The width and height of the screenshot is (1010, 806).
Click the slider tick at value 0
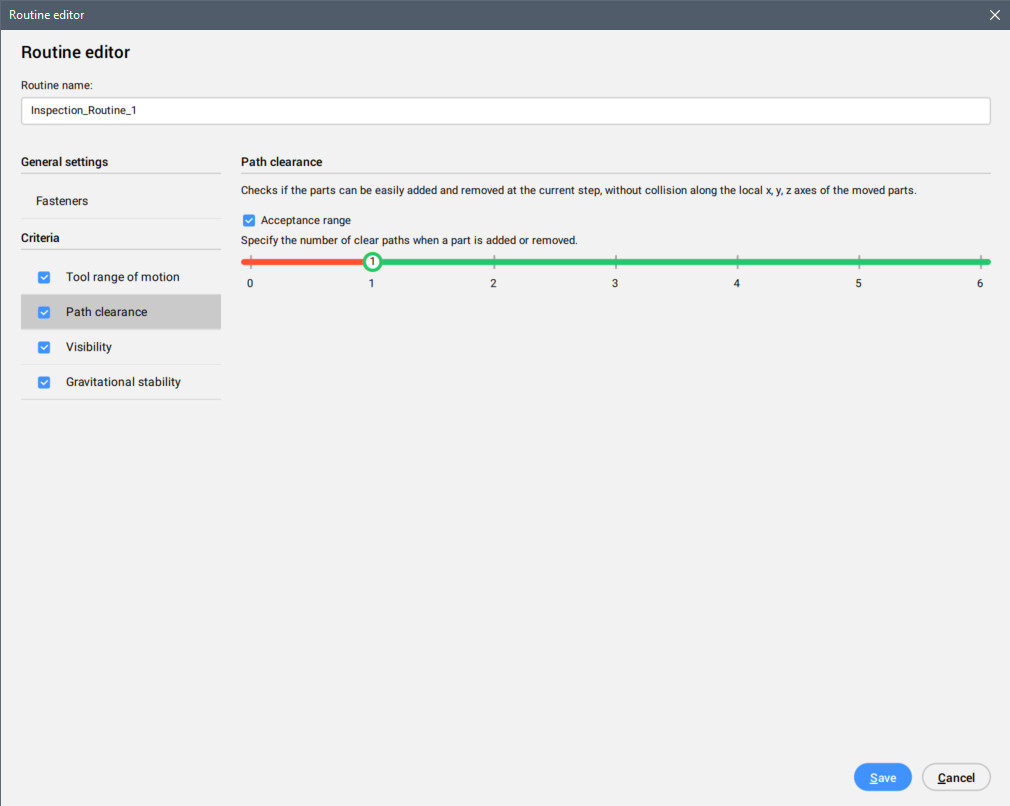[x=250, y=262]
